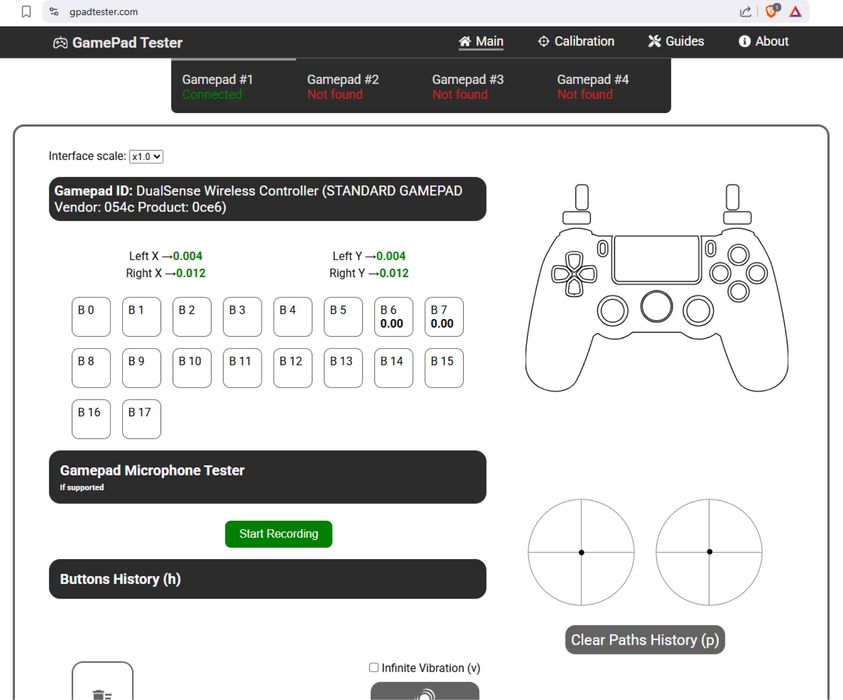The image size is (843, 700).
Task: Click the Gamepad ID info banner
Action: pos(267,199)
